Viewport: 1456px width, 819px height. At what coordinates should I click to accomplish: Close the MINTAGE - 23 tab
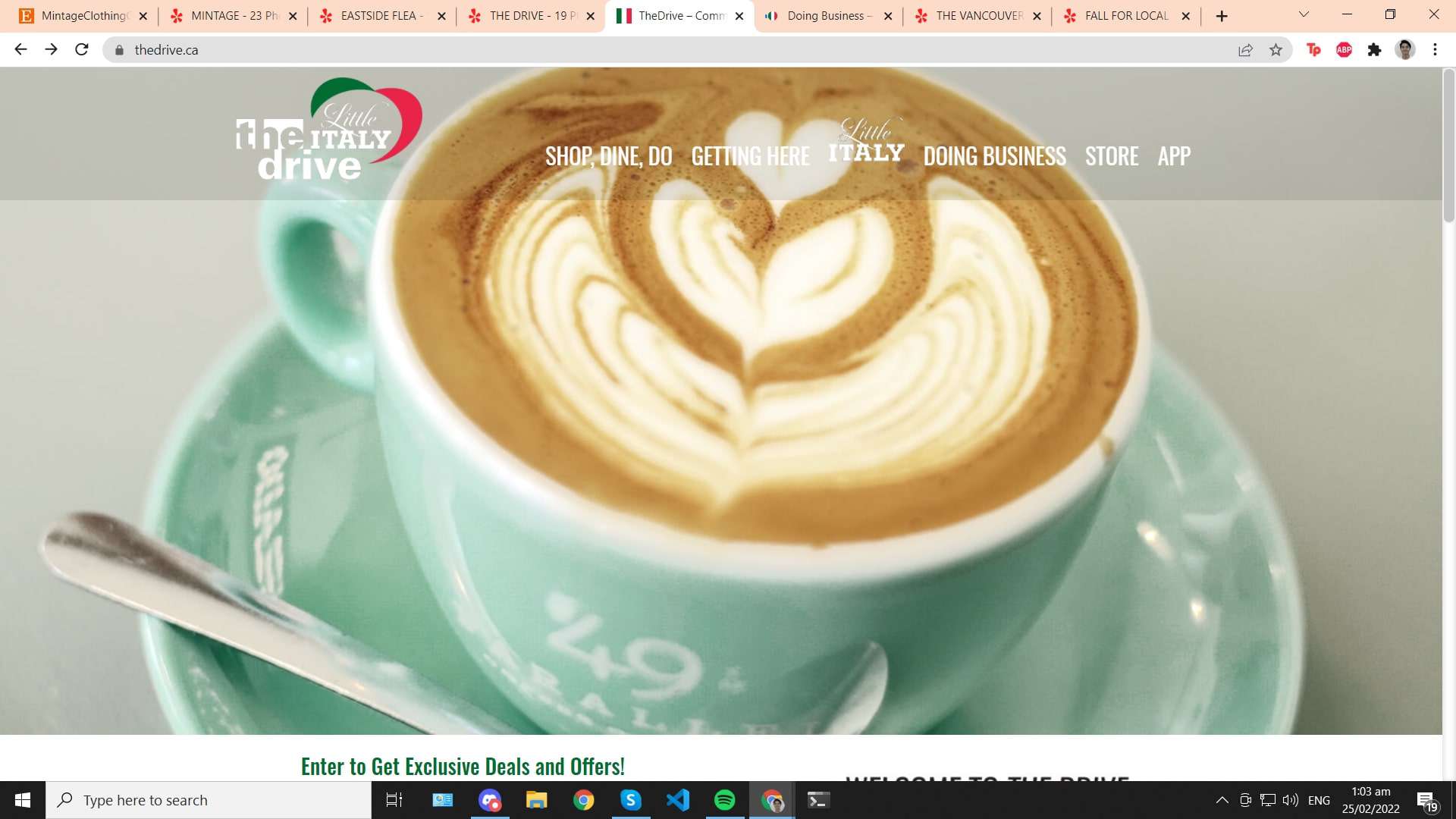point(293,16)
